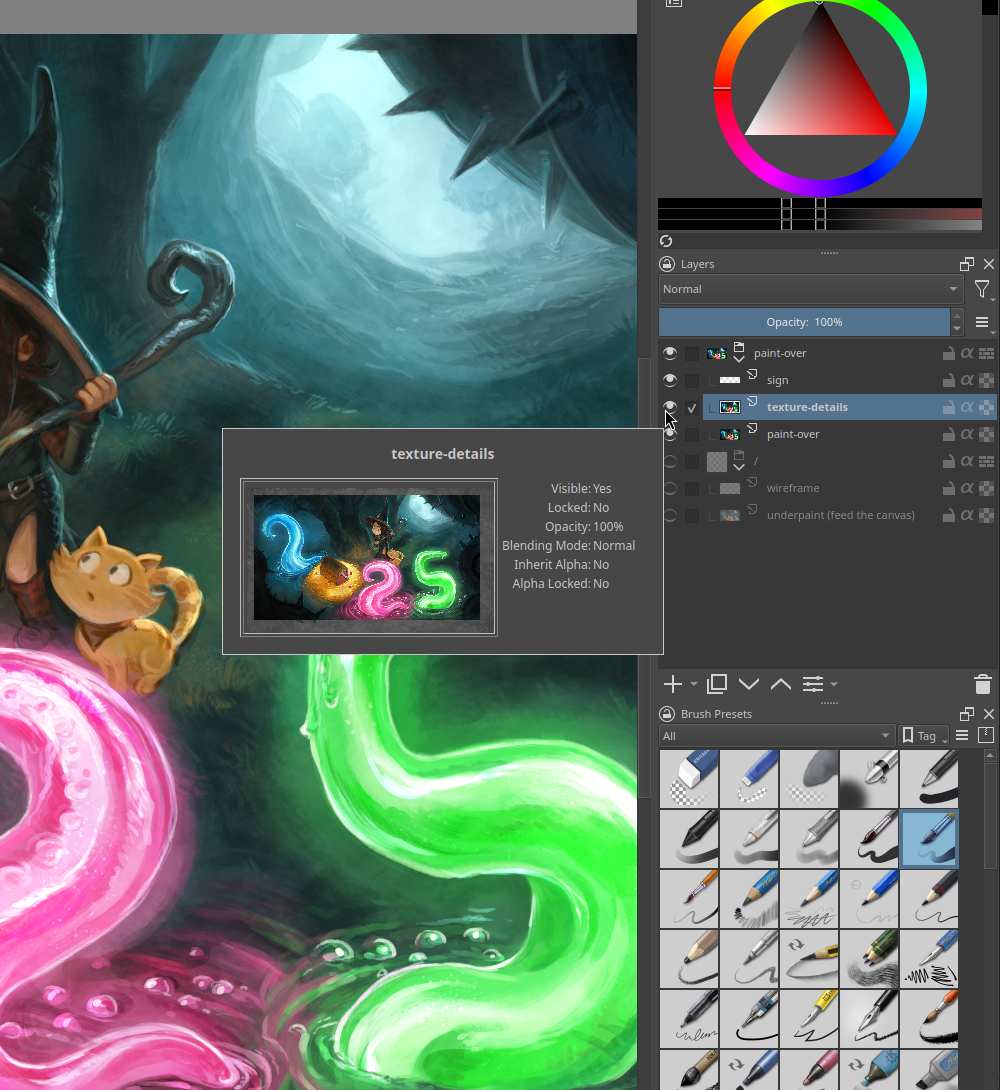The image size is (1000, 1090).
Task: Hide the sign layer via eye icon
Action: coord(670,380)
